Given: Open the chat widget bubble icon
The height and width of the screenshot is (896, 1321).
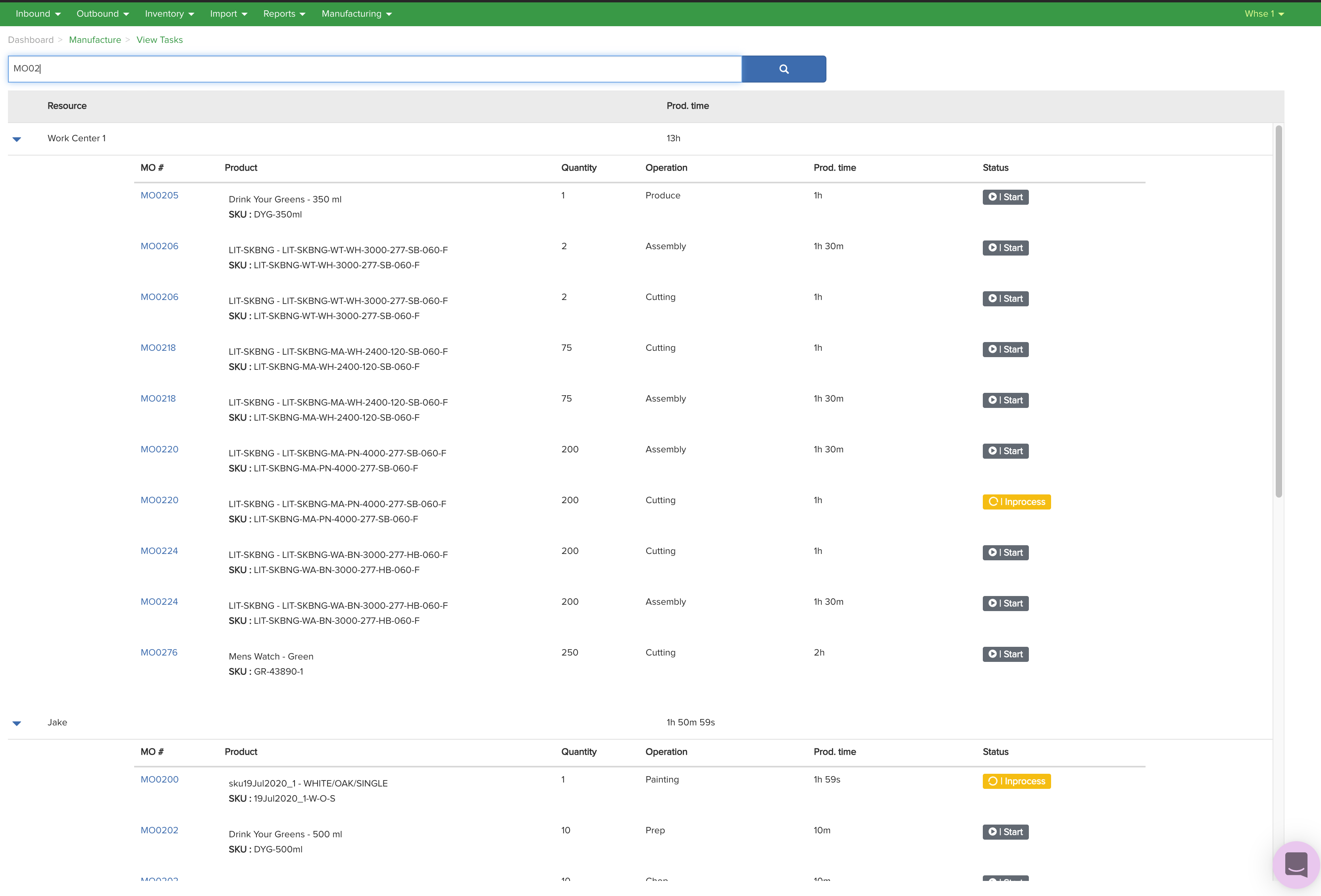Looking at the screenshot, I should [1296, 865].
